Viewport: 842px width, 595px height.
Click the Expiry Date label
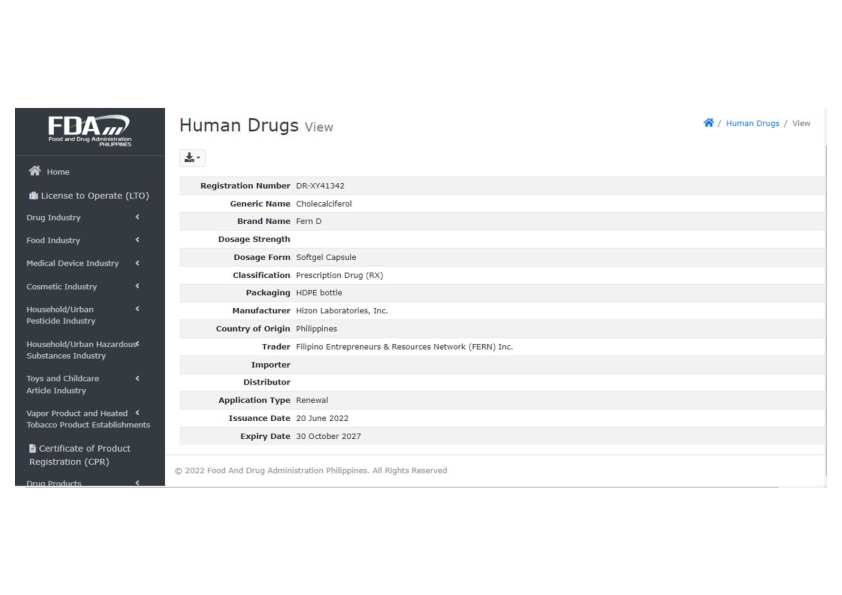click(265, 436)
